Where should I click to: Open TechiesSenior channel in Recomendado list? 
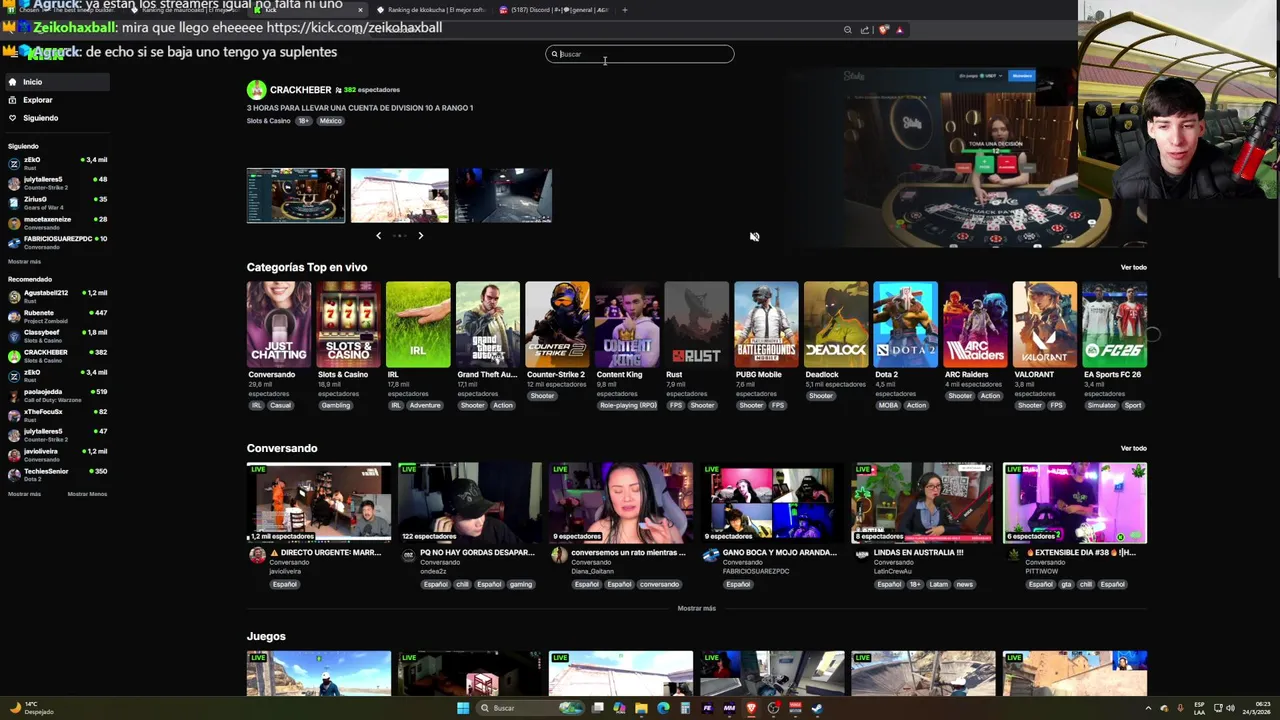pyautogui.click(x=57, y=474)
